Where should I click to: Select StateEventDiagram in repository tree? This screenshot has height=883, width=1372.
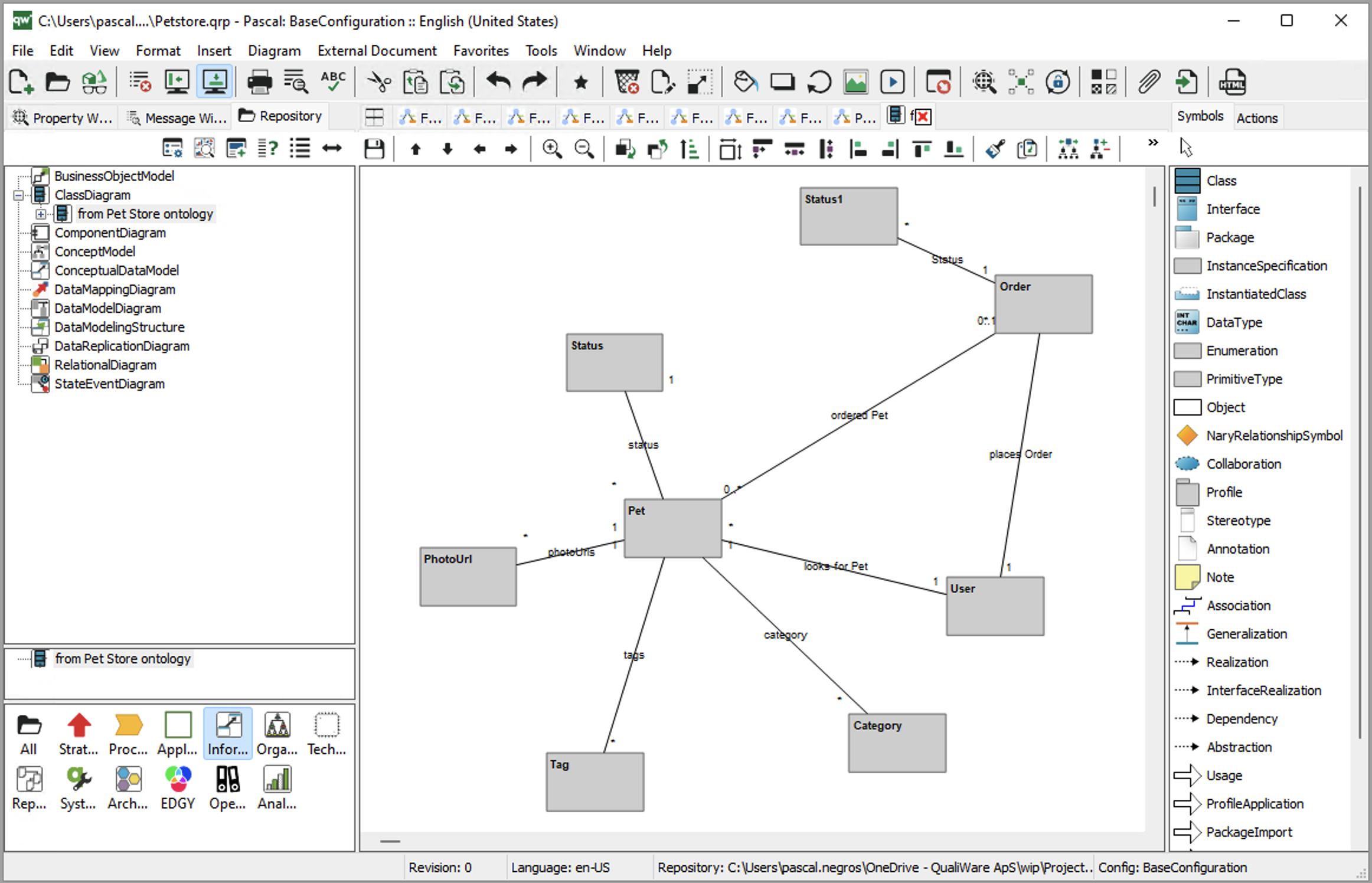(110, 384)
